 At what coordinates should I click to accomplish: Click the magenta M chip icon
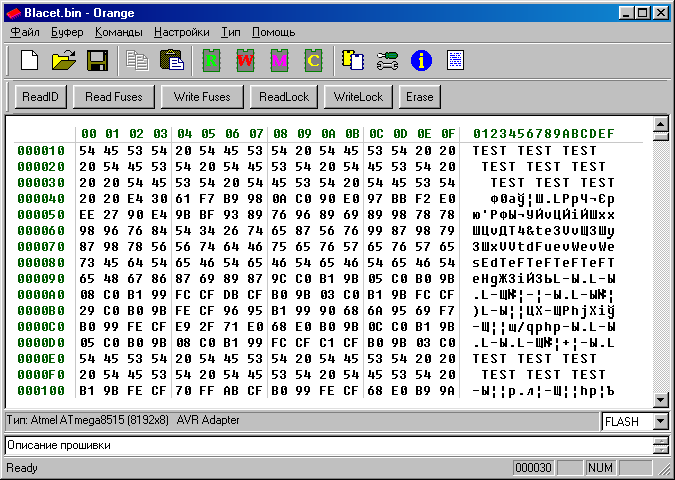279,60
